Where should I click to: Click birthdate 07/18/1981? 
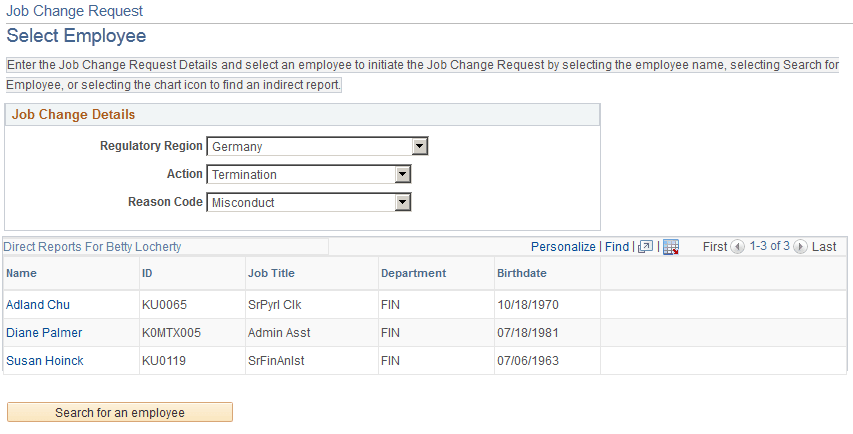528,333
